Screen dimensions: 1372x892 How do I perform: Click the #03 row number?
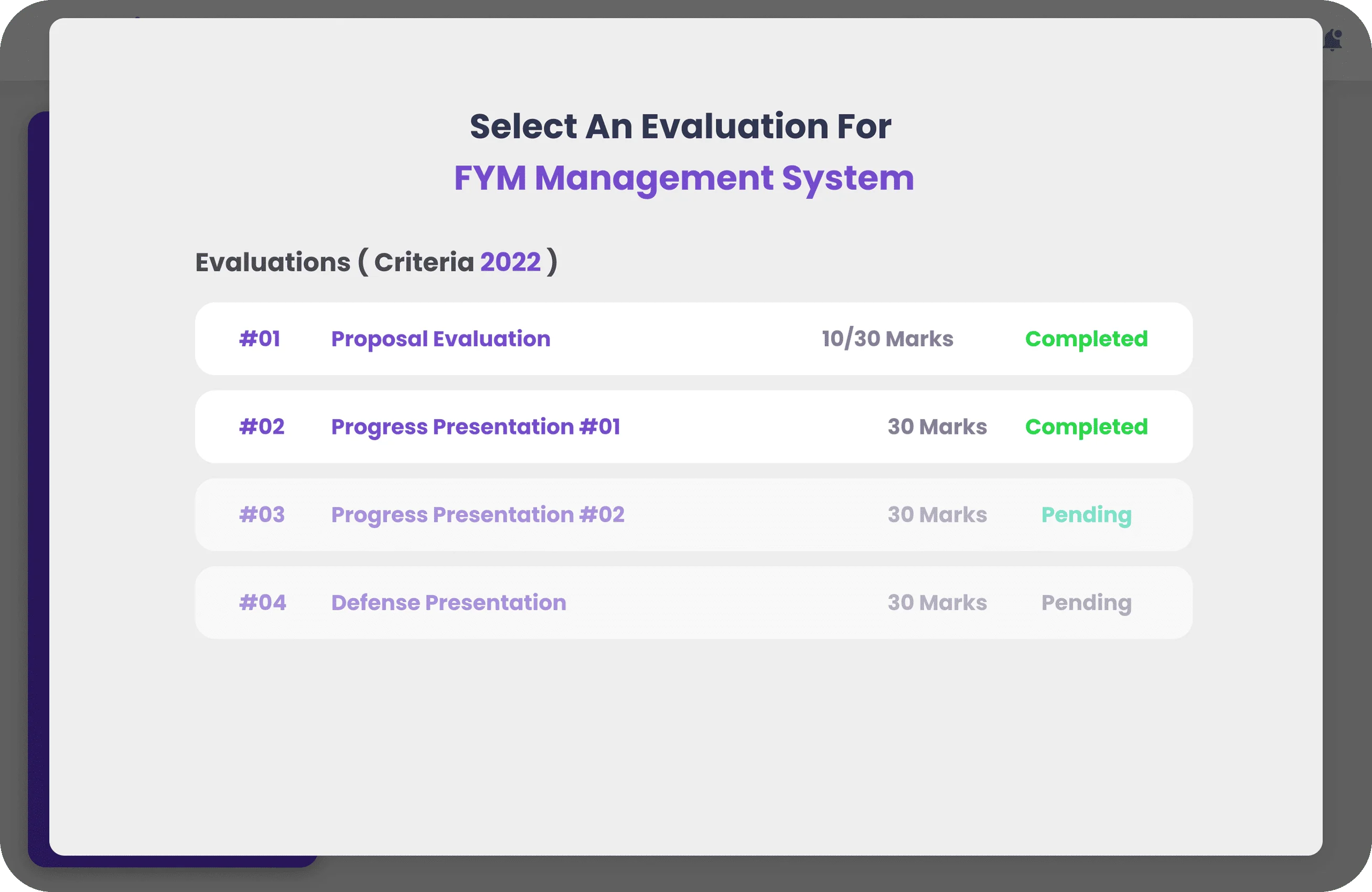pyautogui.click(x=262, y=515)
